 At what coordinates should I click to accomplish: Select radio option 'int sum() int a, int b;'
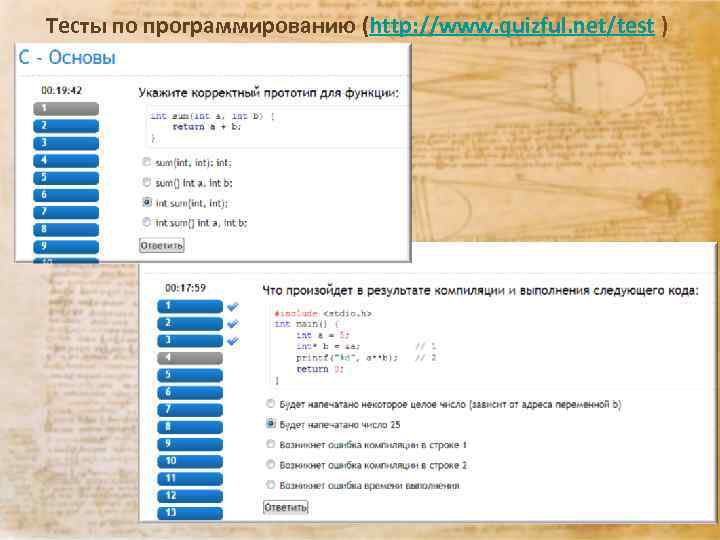pos(146,222)
